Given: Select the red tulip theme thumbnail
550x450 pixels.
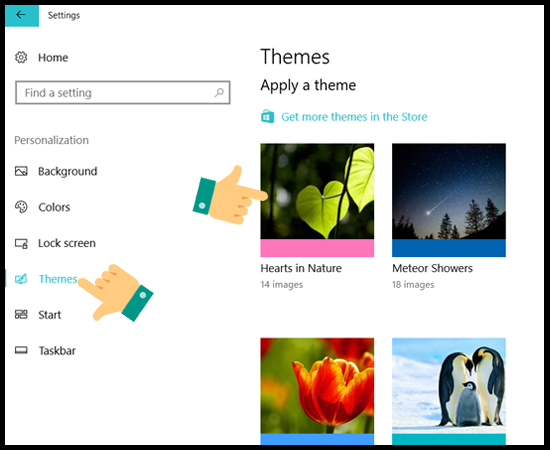Looking at the screenshot, I should (317, 386).
